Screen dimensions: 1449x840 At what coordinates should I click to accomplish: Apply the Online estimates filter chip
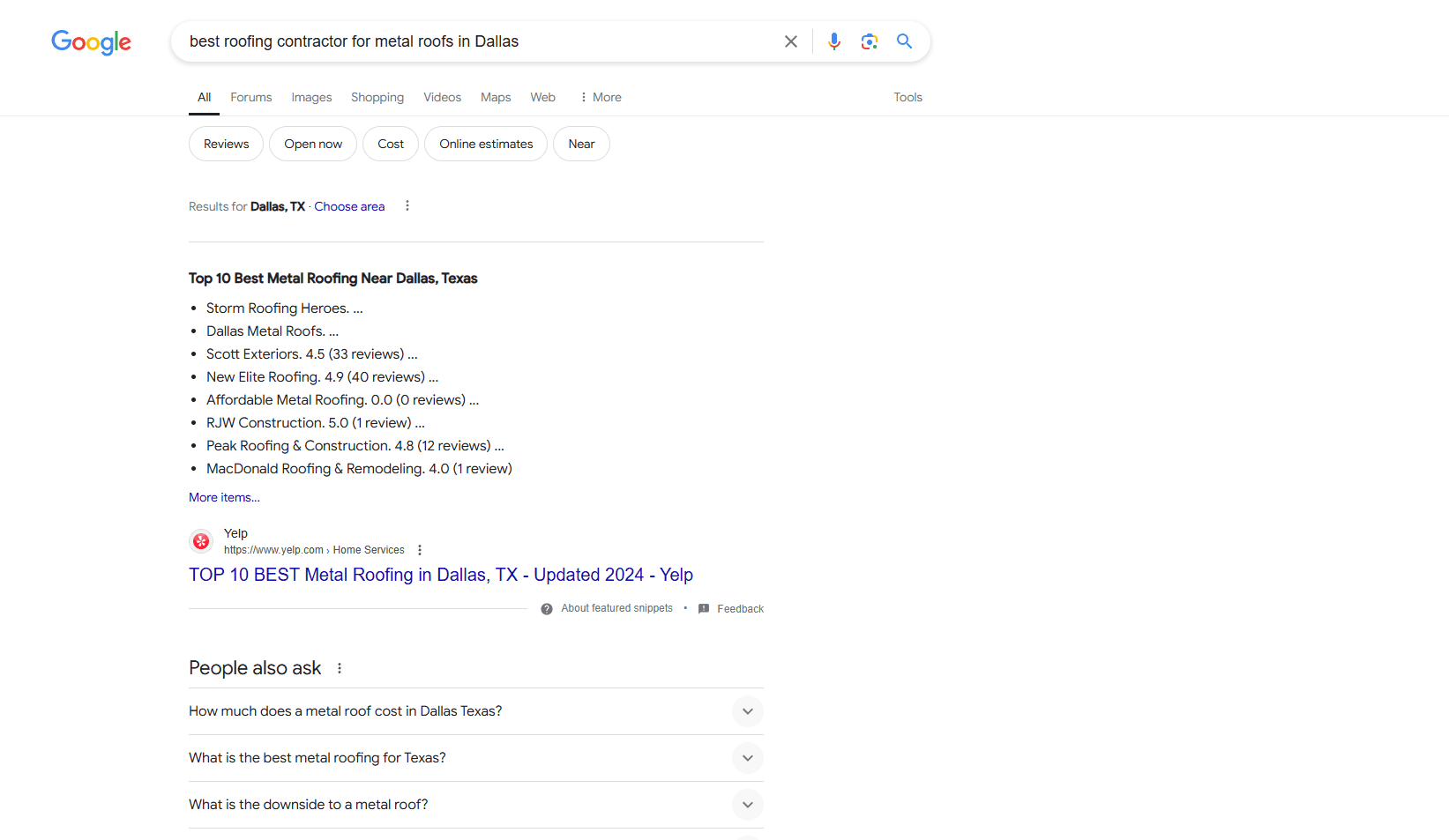(x=486, y=144)
